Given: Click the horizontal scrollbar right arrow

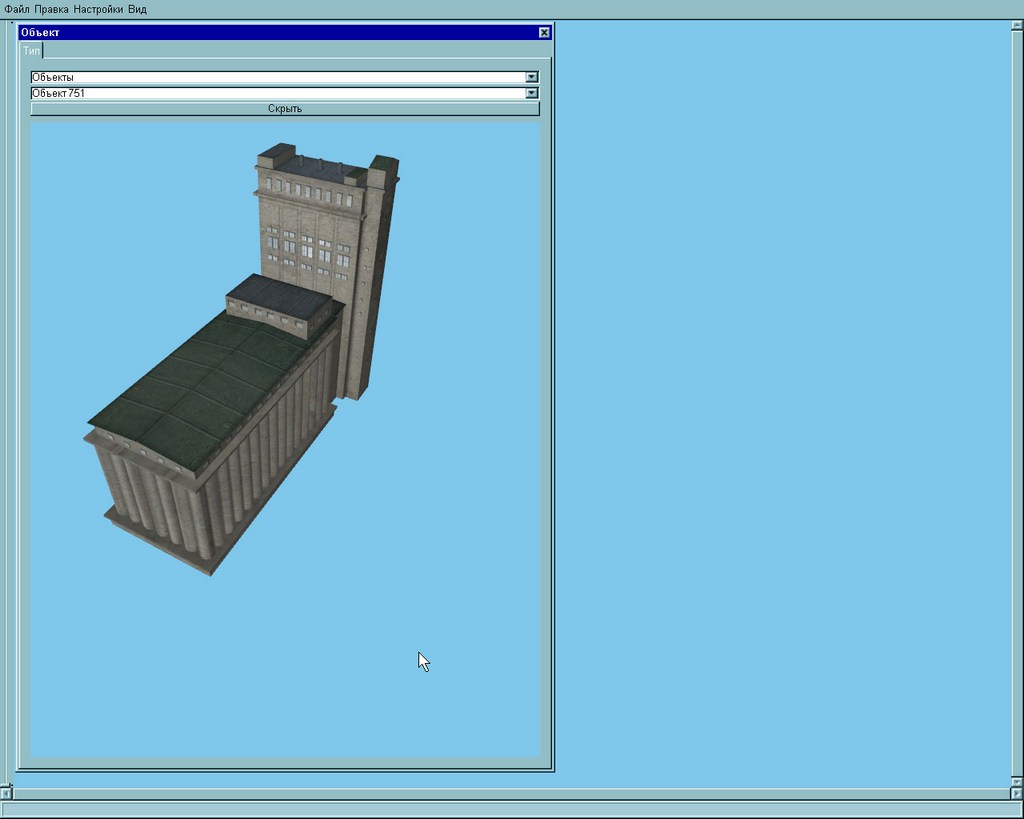Looking at the screenshot, I should click(1017, 794).
